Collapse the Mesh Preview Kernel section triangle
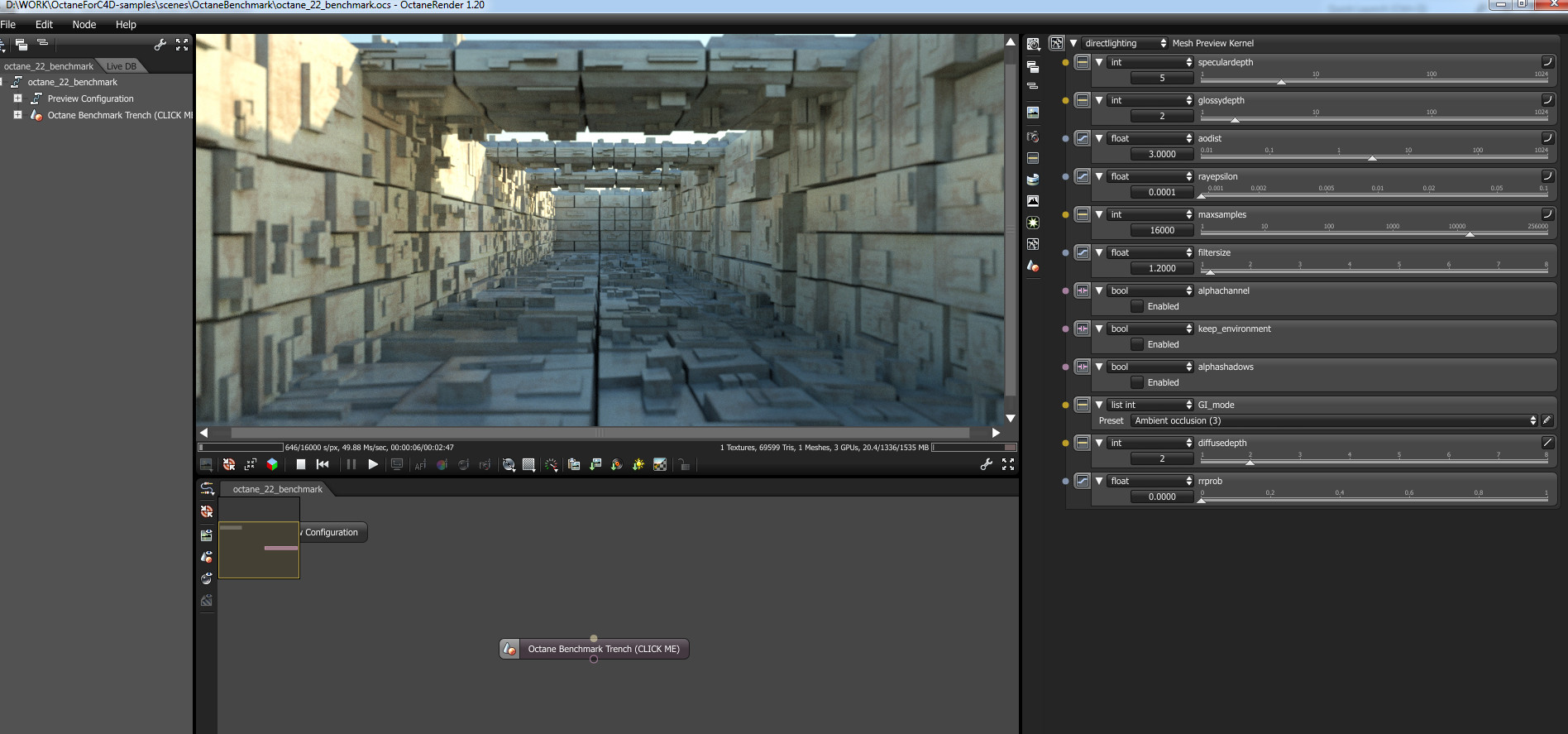Viewport: 1568px width, 734px height. tap(1073, 43)
